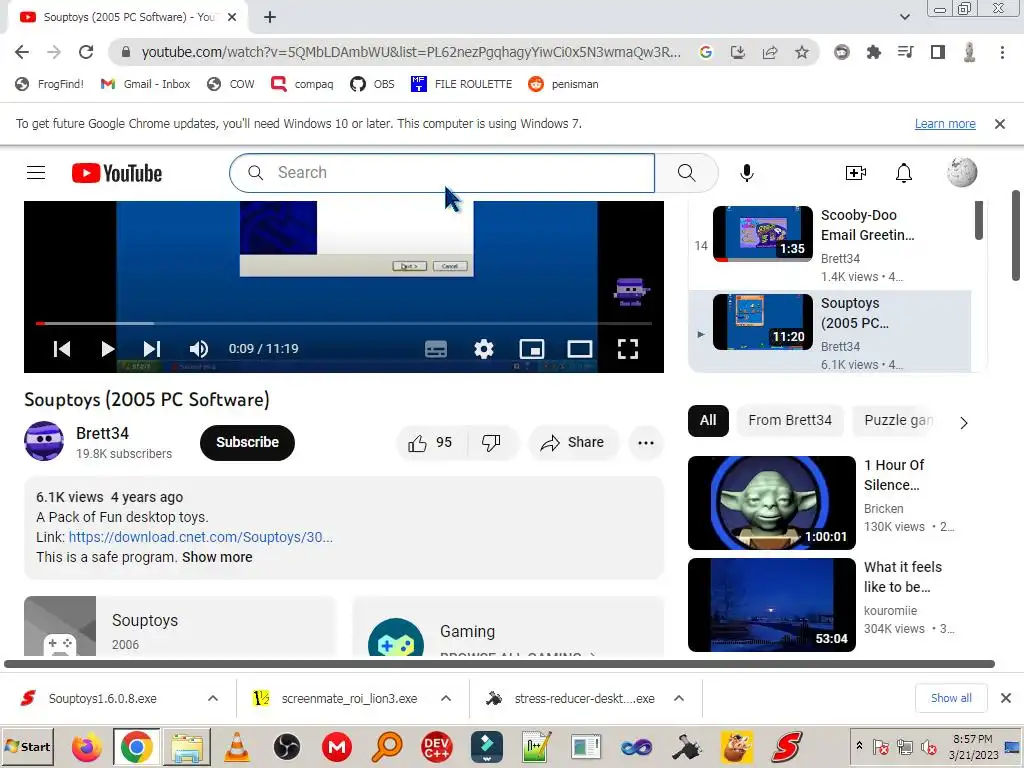1024x768 pixels.
Task: Open the Create video icon
Action: [x=856, y=173]
